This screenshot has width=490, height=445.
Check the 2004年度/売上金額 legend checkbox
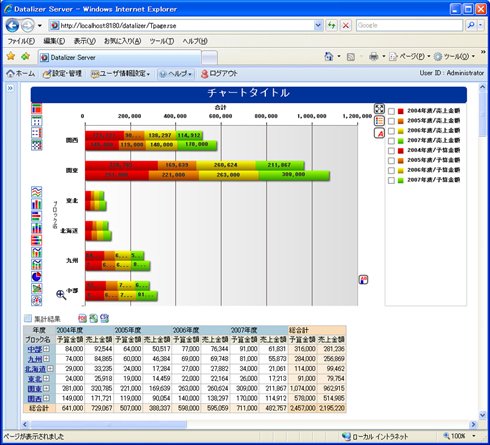coord(392,111)
